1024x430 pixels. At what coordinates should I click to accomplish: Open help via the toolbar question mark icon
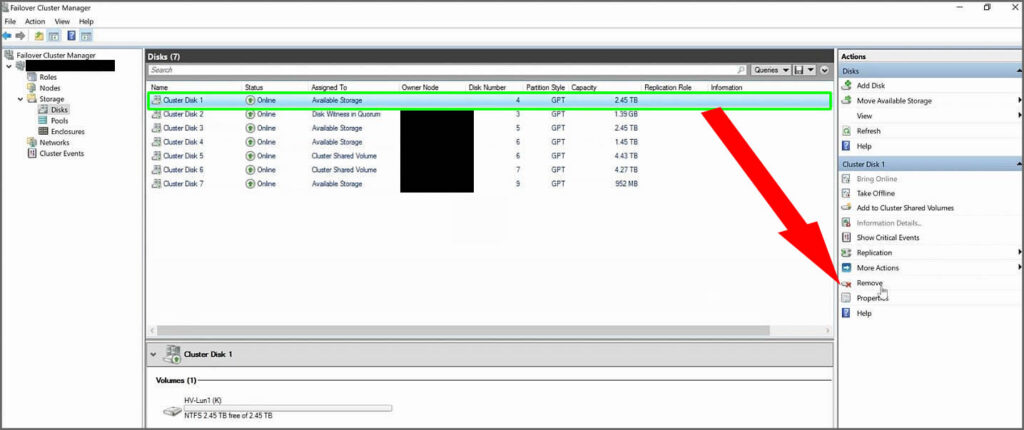71,35
